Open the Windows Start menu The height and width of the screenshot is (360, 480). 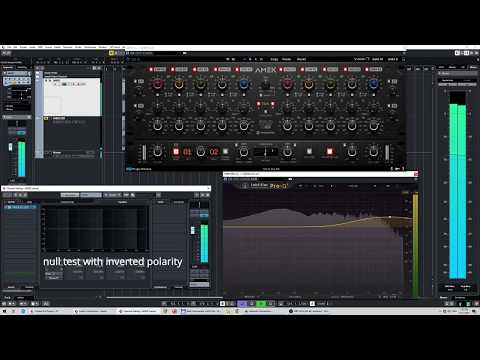pyautogui.click(x=4, y=311)
